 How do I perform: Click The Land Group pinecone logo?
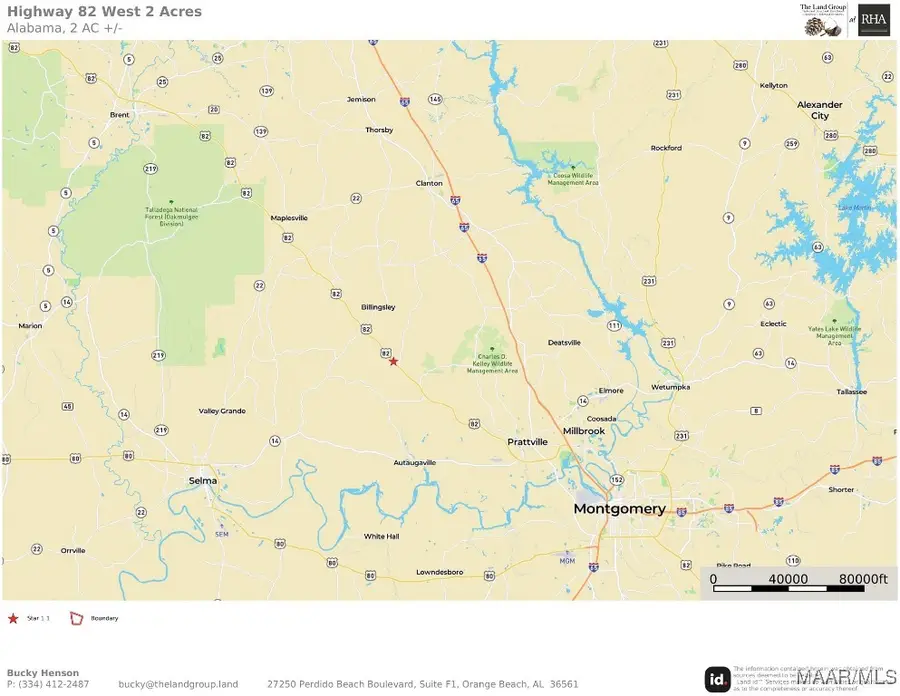[x=823, y=21]
